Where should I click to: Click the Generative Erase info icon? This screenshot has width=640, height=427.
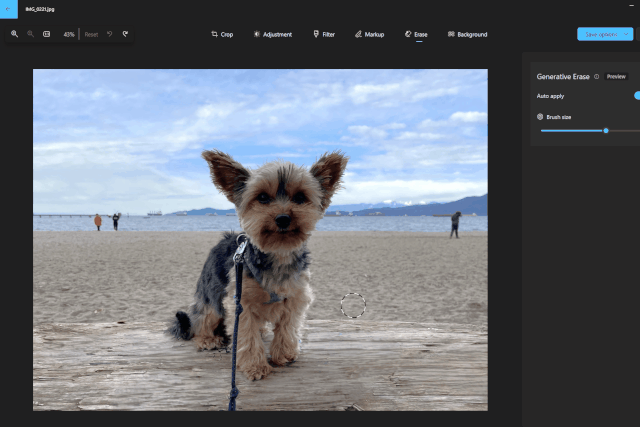tap(596, 76)
